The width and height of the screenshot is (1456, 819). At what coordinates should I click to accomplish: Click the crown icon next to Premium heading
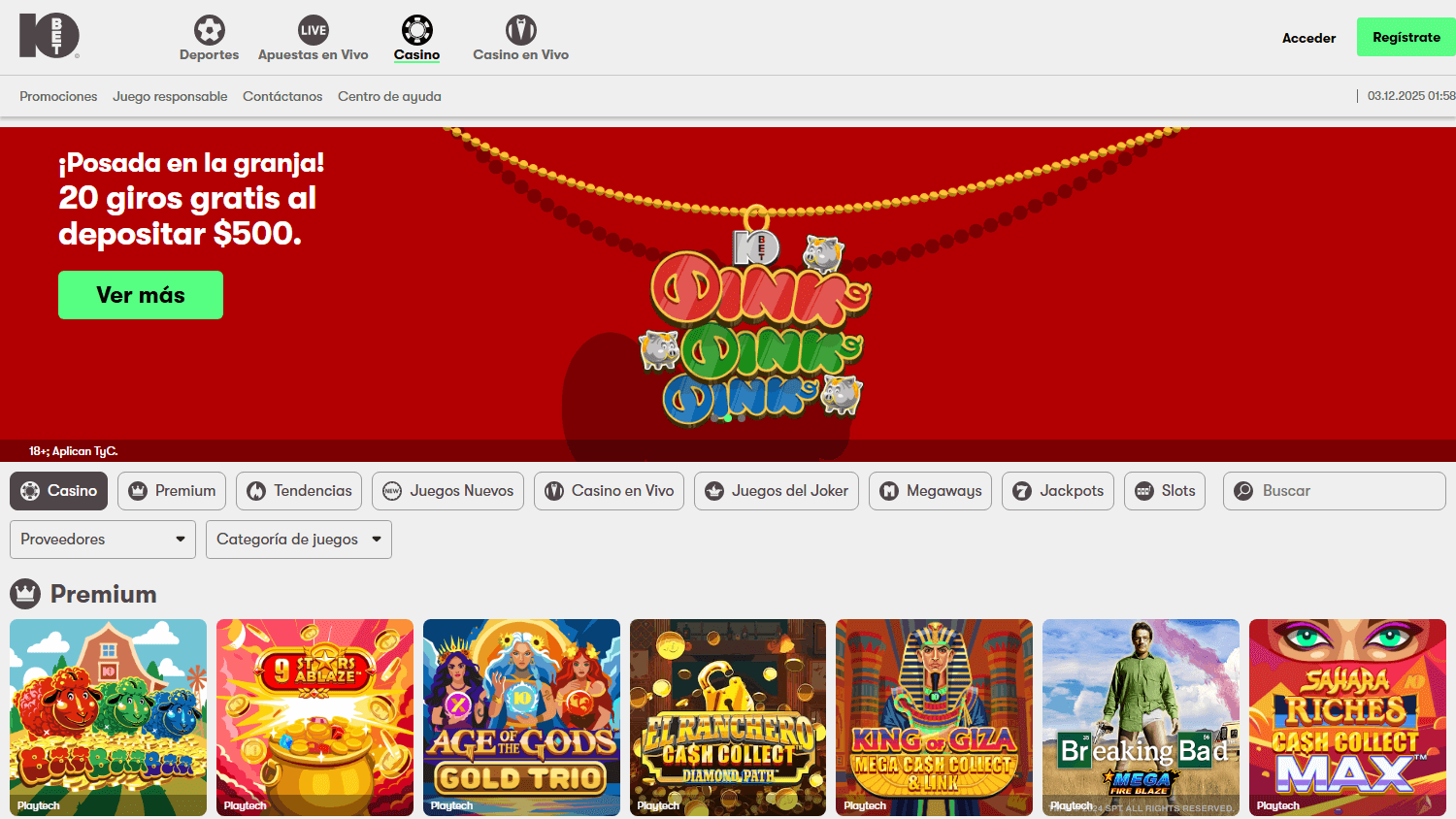tap(23, 593)
